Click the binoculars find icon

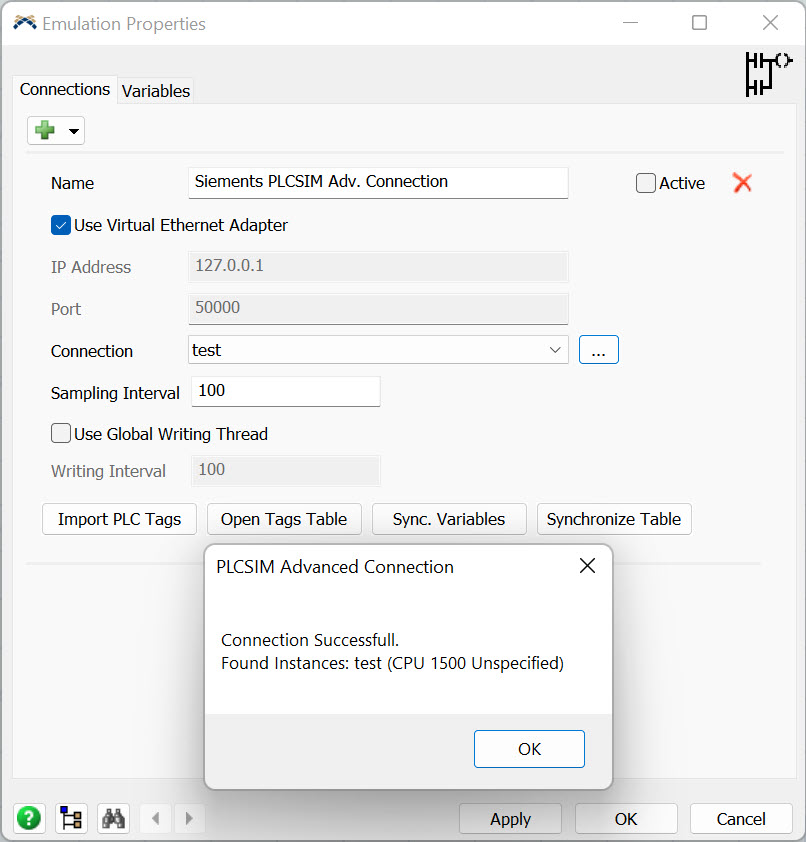(113, 818)
